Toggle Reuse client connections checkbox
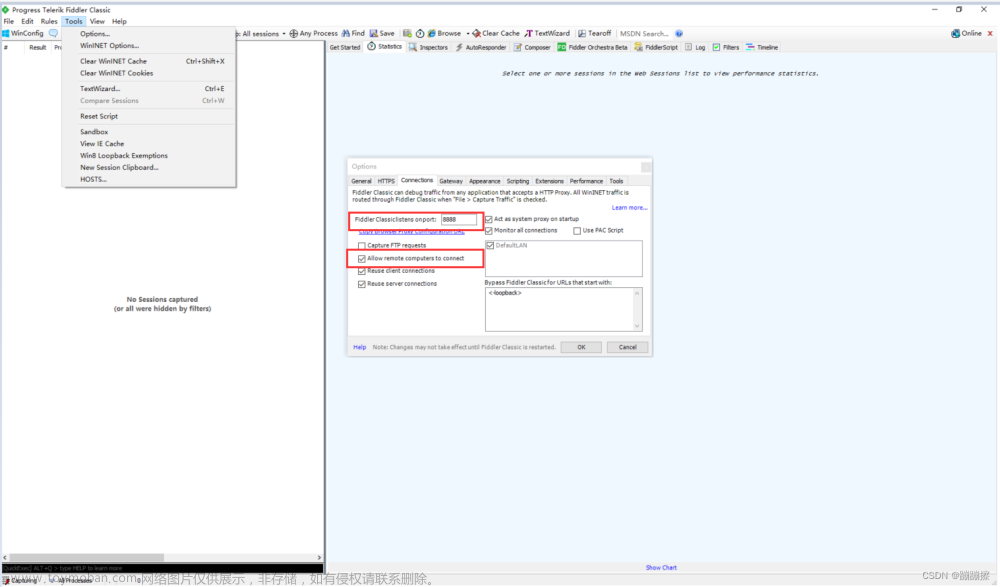Image resolution: width=1000 pixels, height=587 pixels. coord(362,271)
